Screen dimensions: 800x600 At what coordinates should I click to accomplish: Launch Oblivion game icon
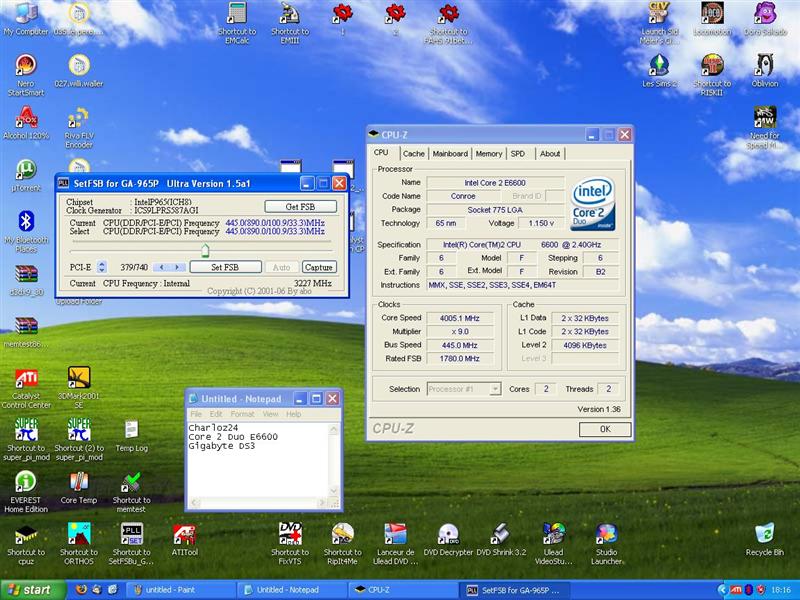(x=765, y=70)
